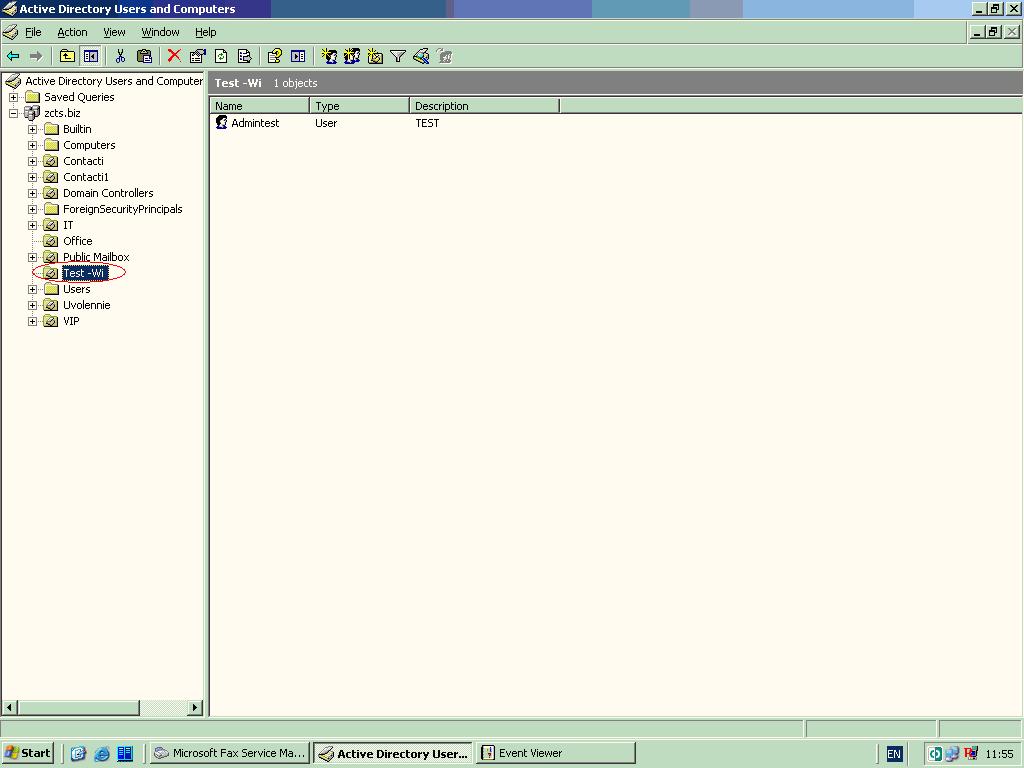This screenshot has width=1024, height=768.
Task: Select the zcts.biz domain
Action: [x=62, y=113]
